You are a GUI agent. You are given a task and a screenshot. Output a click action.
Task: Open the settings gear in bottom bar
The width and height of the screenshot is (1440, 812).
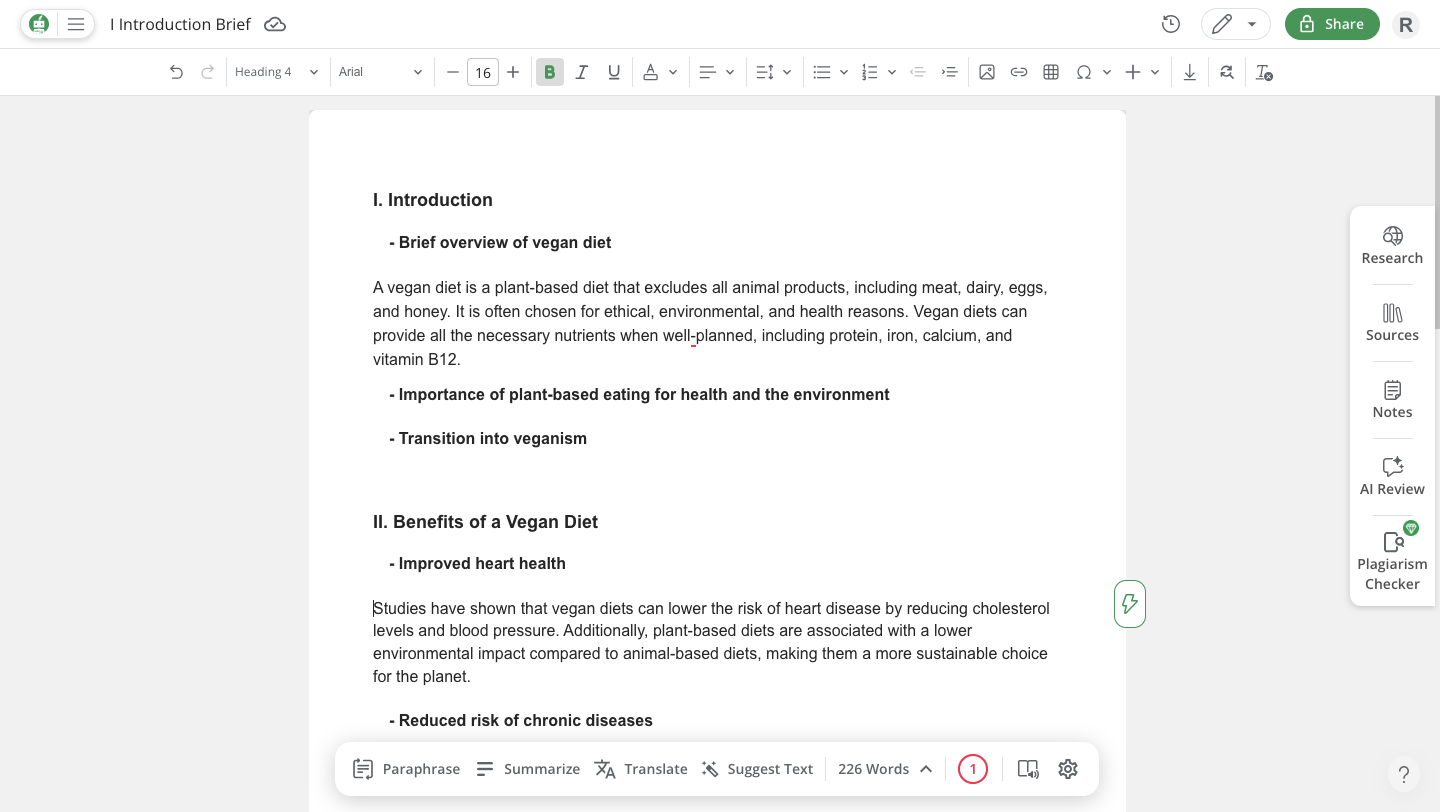(1068, 769)
